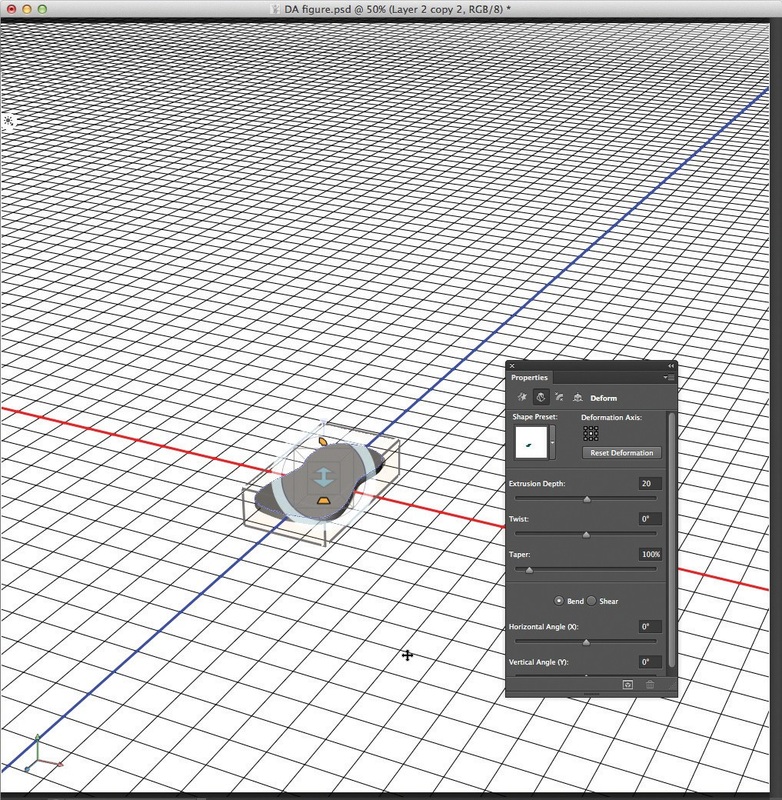Viewport: 782px width, 800px height.
Task: Collapse the Properties panel with double arrows
Action: [x=671, y=366]
